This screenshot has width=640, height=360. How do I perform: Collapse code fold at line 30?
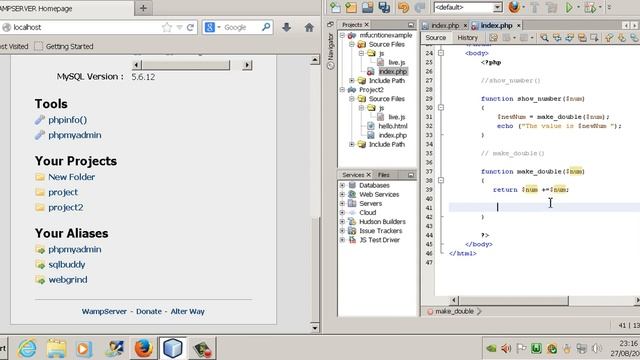441,108
